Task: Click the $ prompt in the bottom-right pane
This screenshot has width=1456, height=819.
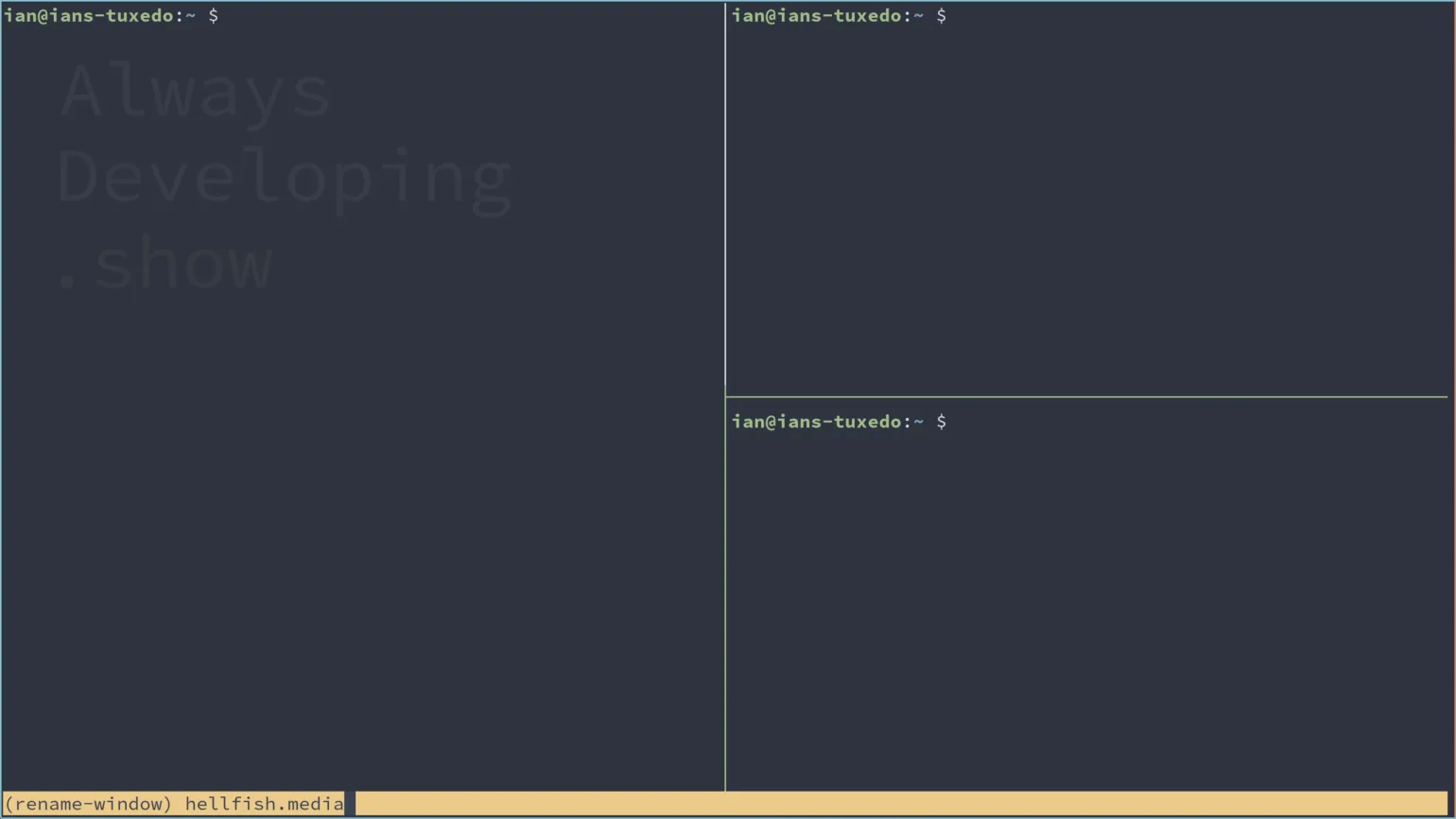Action: click(x=942, y=422)
